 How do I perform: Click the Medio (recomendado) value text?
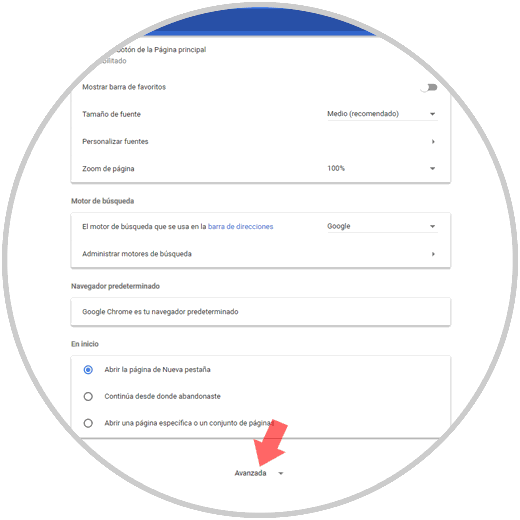[x=363, y=114]
